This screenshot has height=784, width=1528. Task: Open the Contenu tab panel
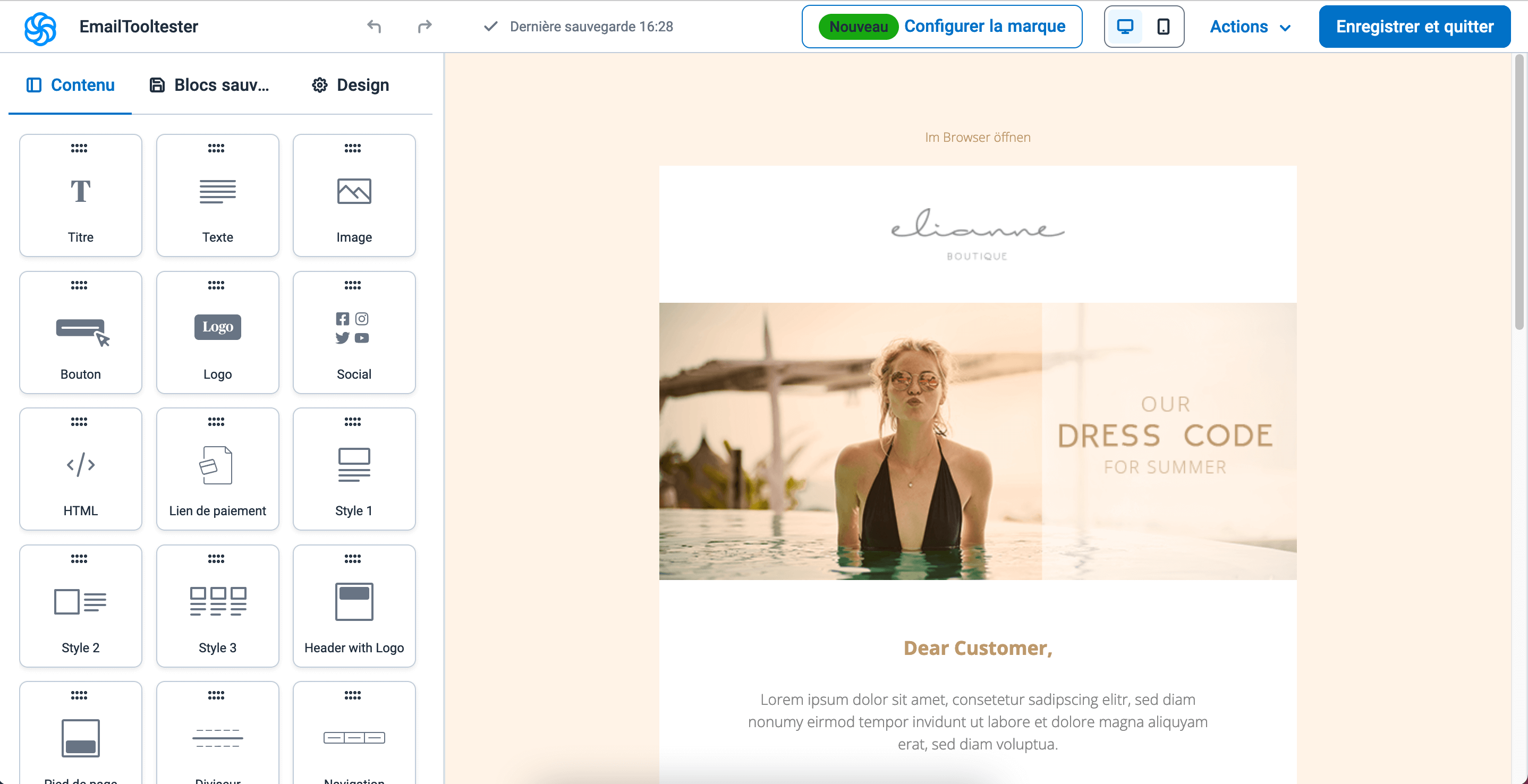click(x=70, y=85)
